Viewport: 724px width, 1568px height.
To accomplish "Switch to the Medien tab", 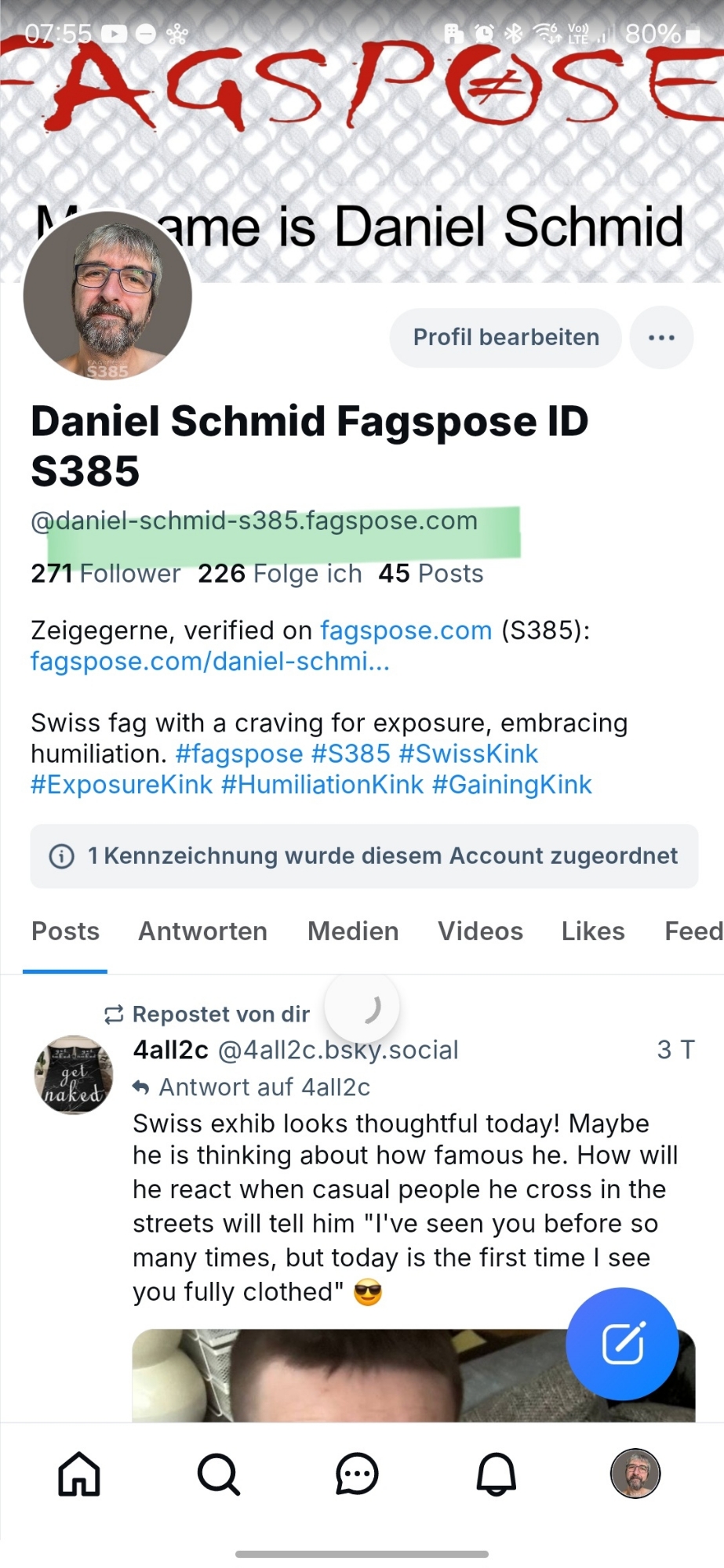I will pyautogui.click(x=353, y=931).
